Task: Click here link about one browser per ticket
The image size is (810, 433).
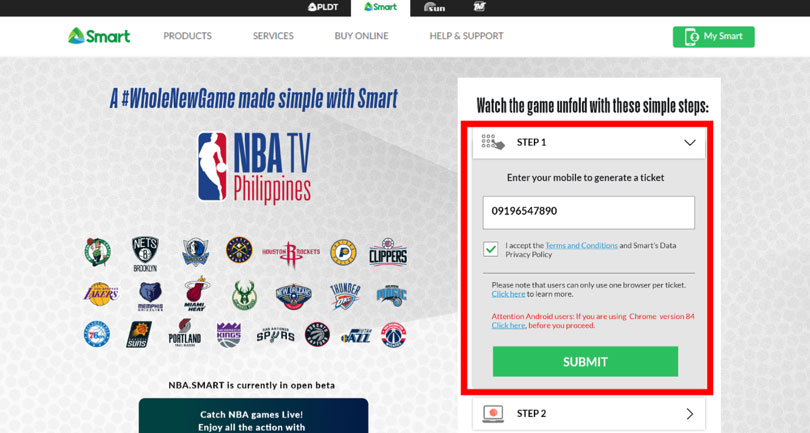Action: [x=508, y=294]
